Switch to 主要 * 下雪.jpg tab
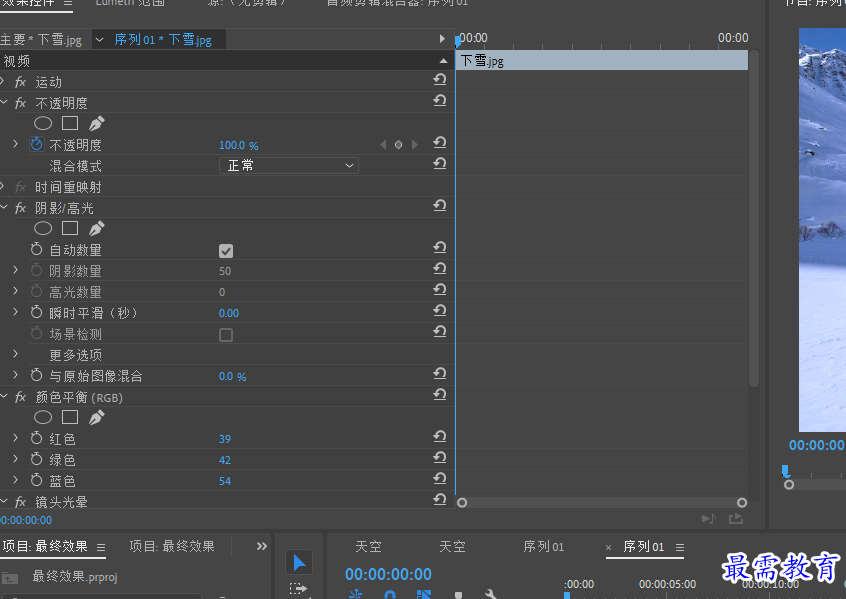Viewport: 846px width, 599px height. 41,40
